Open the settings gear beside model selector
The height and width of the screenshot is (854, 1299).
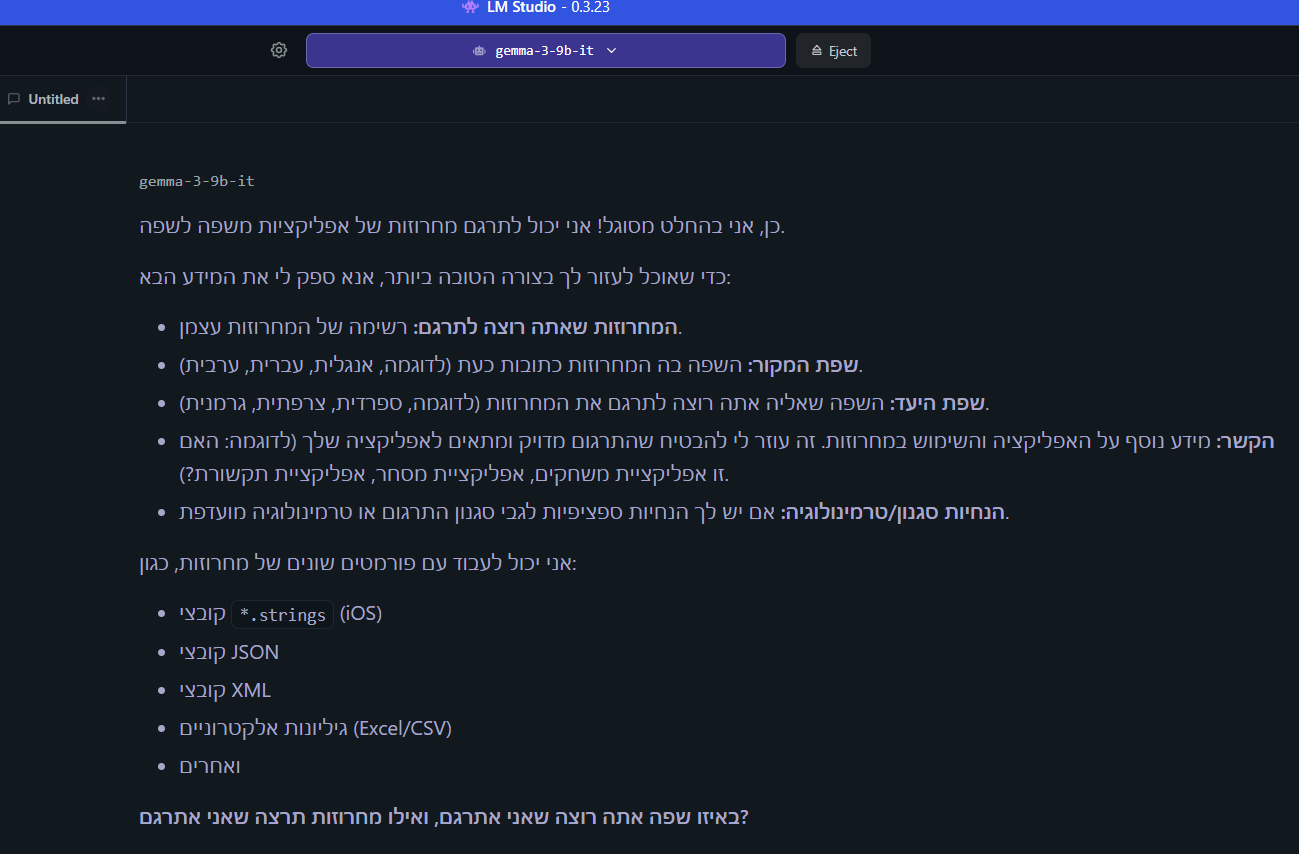click(279, 50)
